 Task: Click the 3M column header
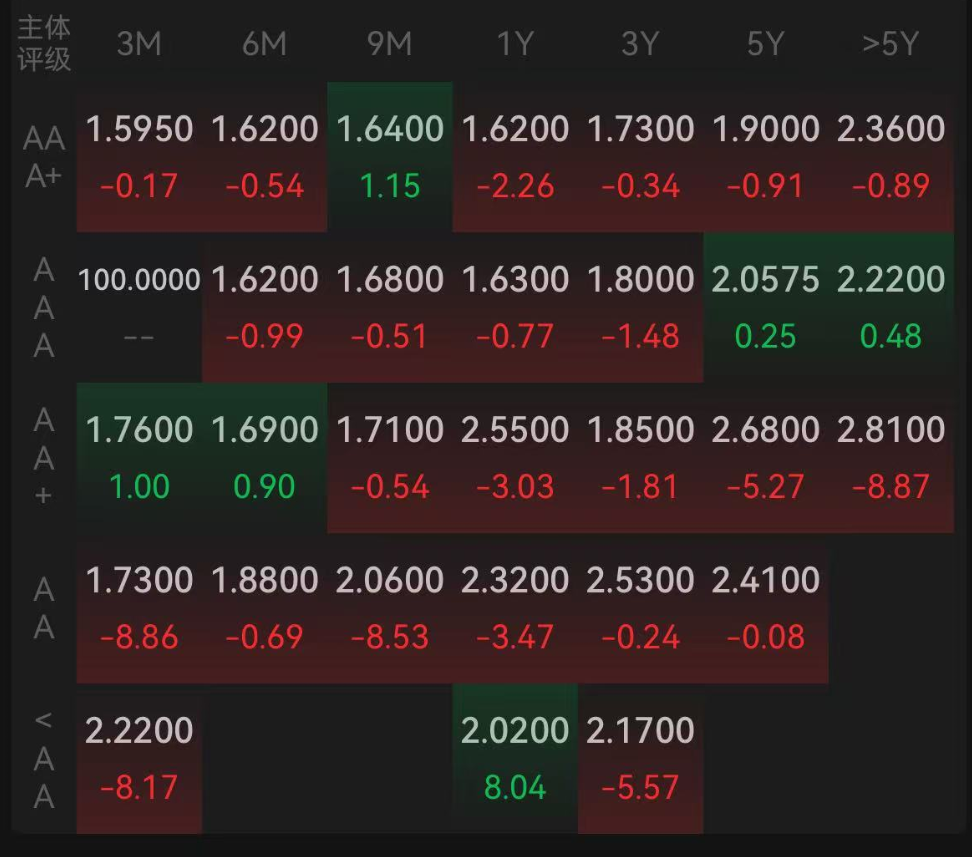point(139,44)
